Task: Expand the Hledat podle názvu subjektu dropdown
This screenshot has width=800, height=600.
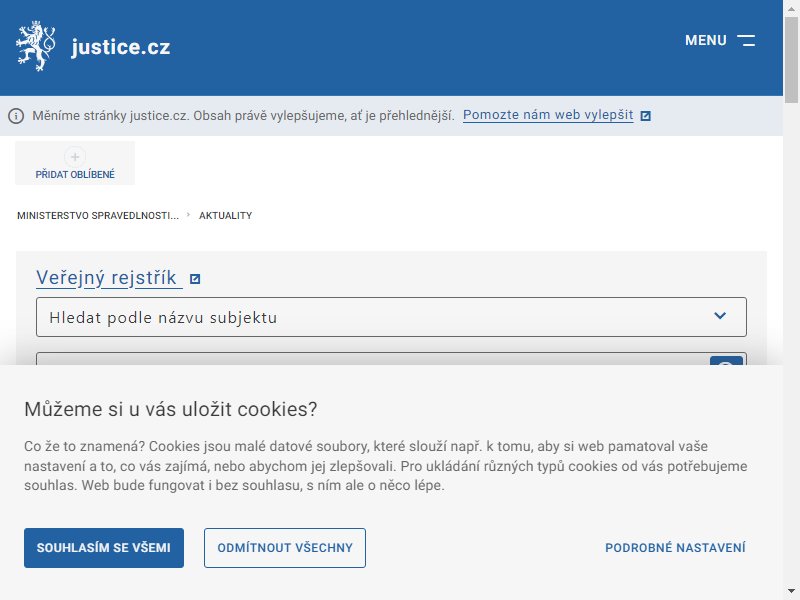Action: (391, 317)
